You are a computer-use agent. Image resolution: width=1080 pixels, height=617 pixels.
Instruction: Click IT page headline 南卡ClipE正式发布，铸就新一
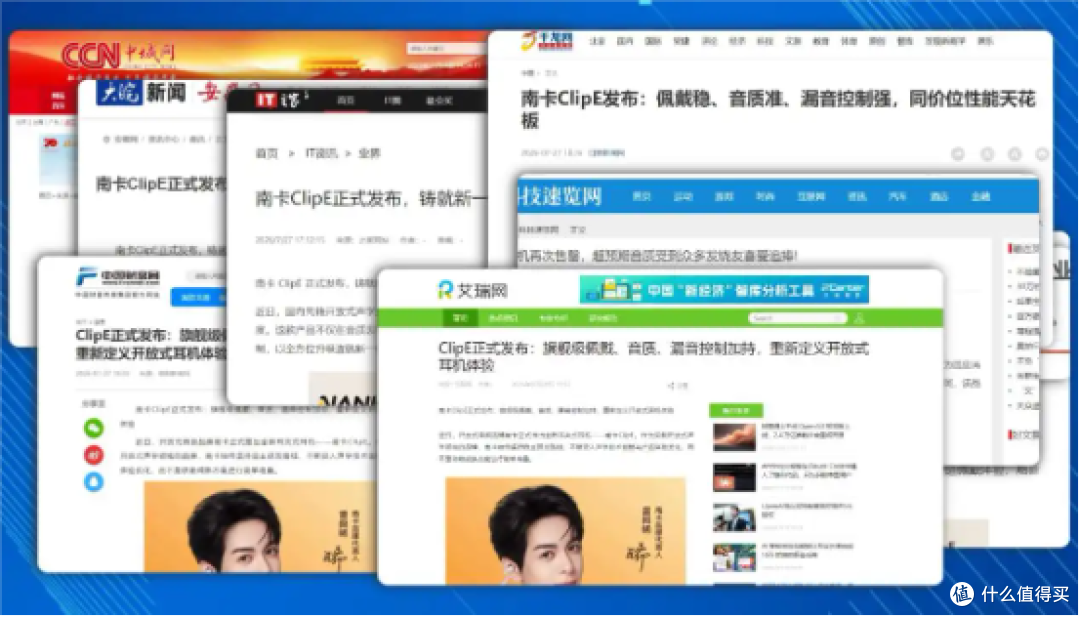coord(371,199)
